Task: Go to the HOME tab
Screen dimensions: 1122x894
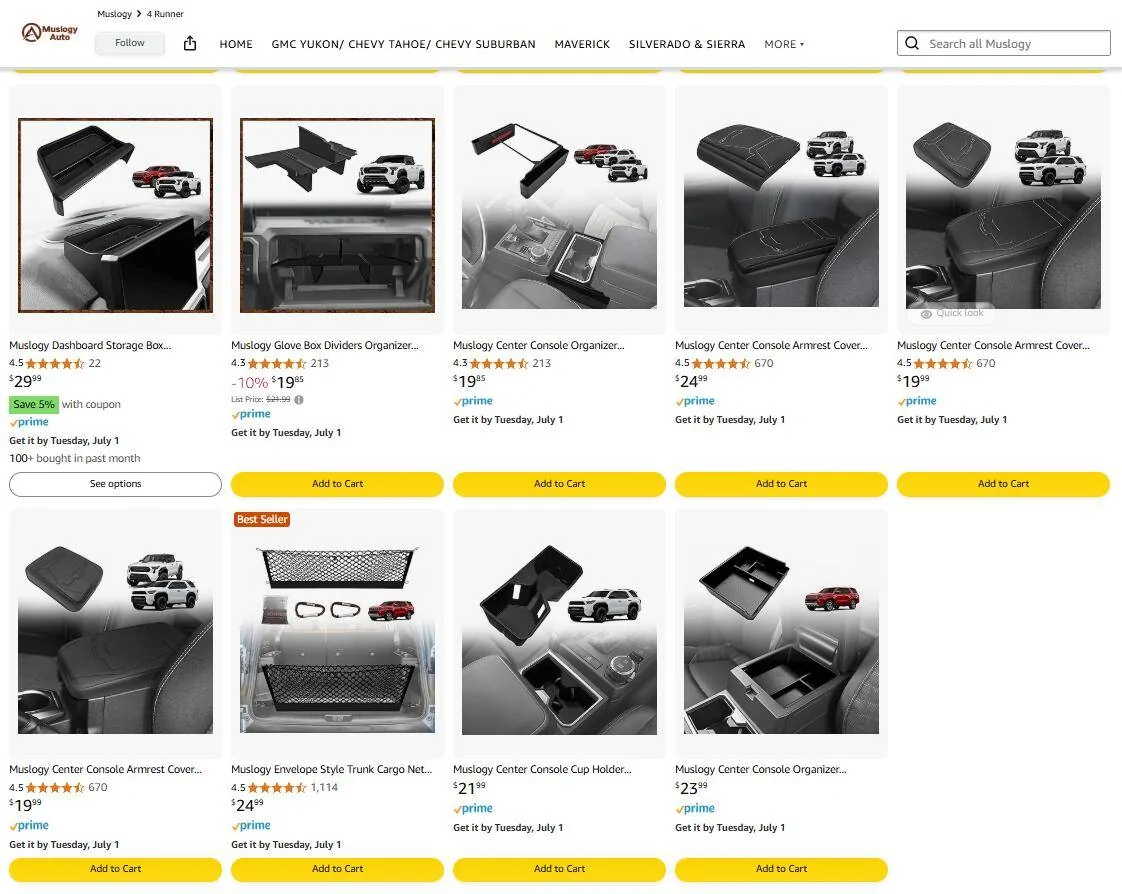Action: [x=236, y=44]
